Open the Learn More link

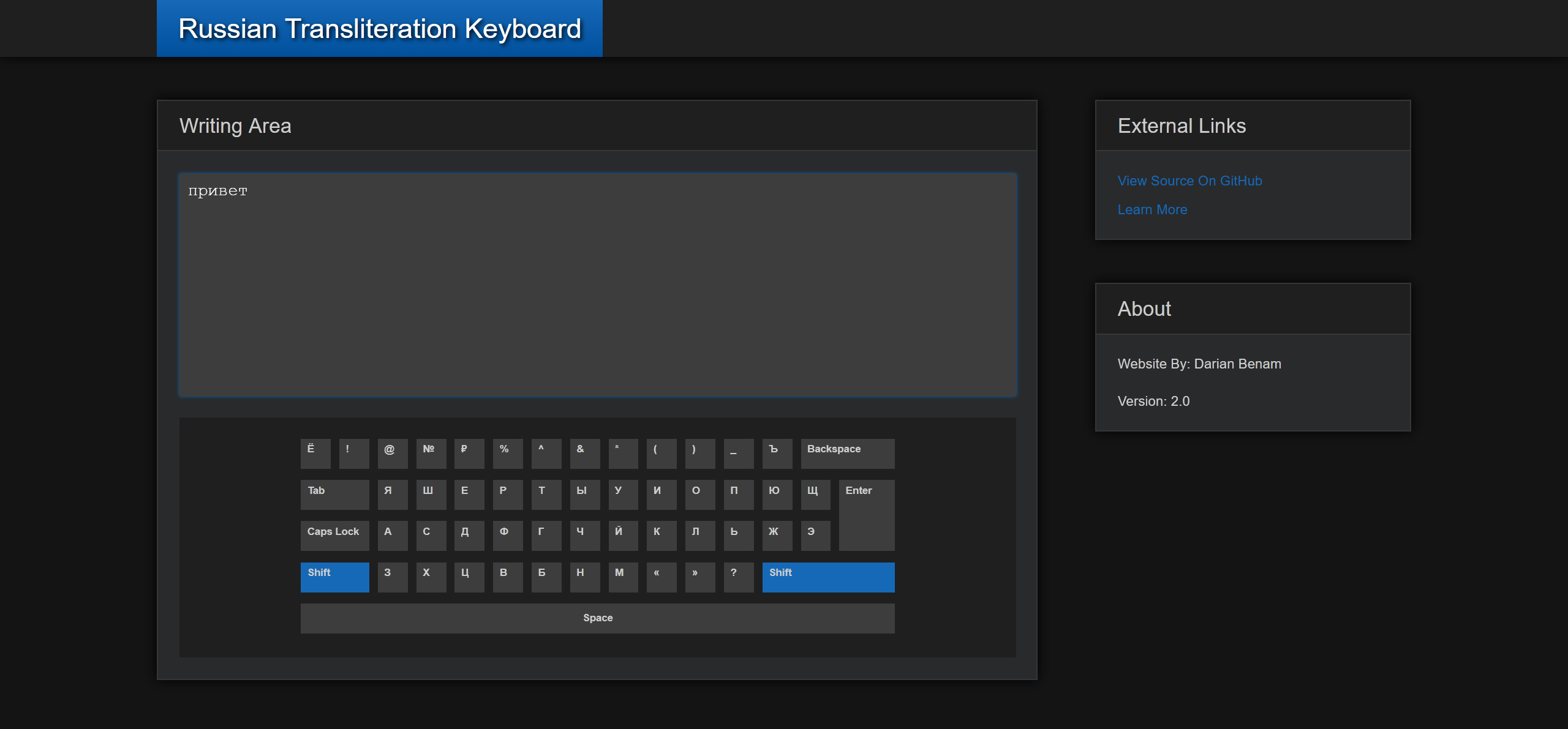tap(1151, 209)
